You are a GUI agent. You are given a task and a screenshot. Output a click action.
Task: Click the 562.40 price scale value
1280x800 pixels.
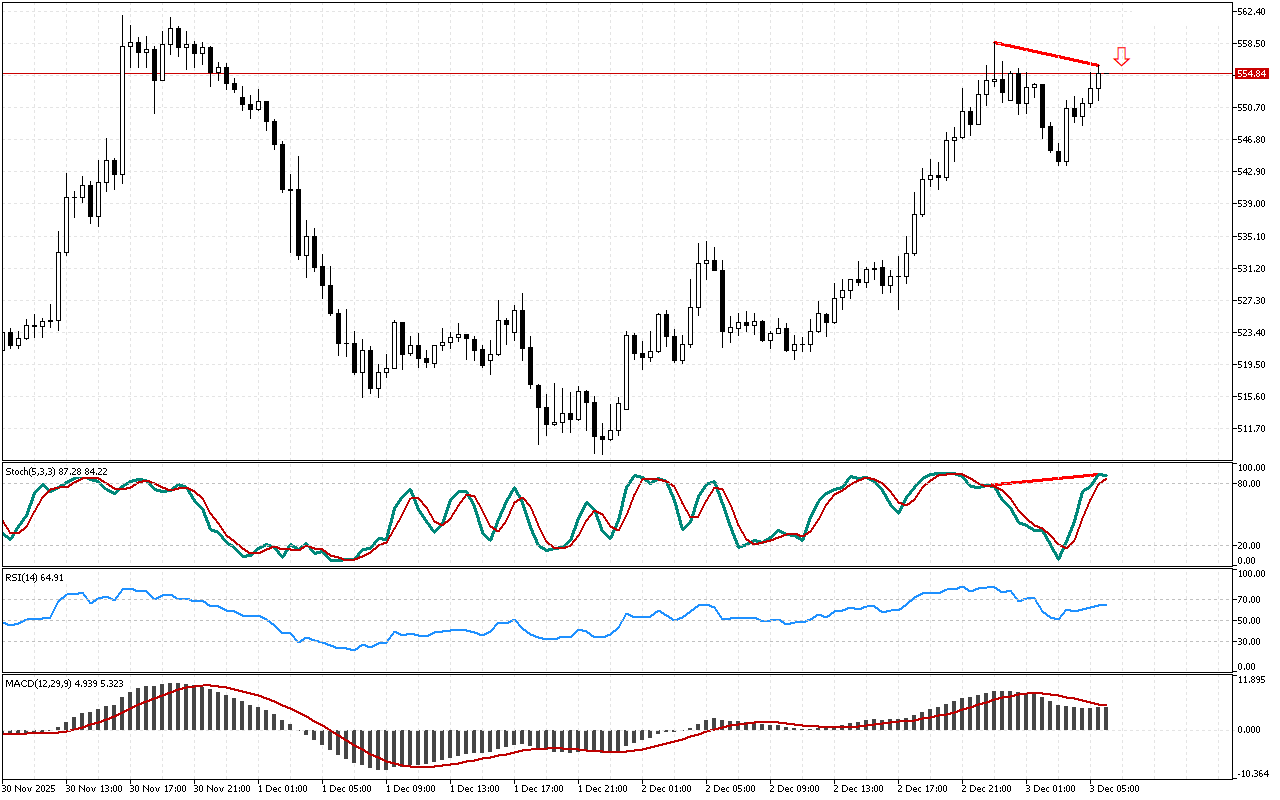(1251, 12)
